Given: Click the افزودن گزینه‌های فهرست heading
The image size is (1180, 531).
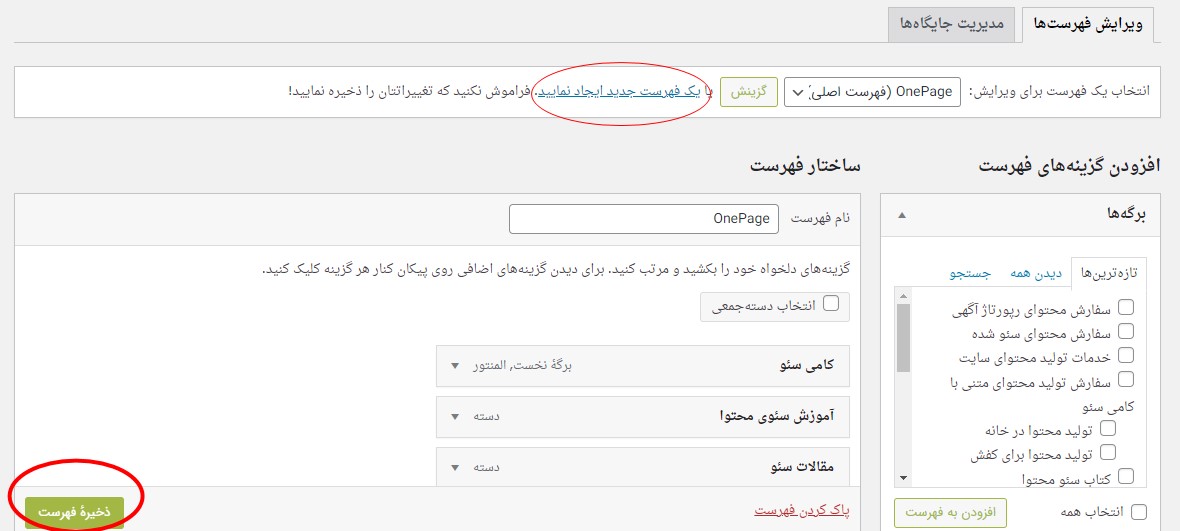Looking at the screenshot, I should pos(1069,165).
